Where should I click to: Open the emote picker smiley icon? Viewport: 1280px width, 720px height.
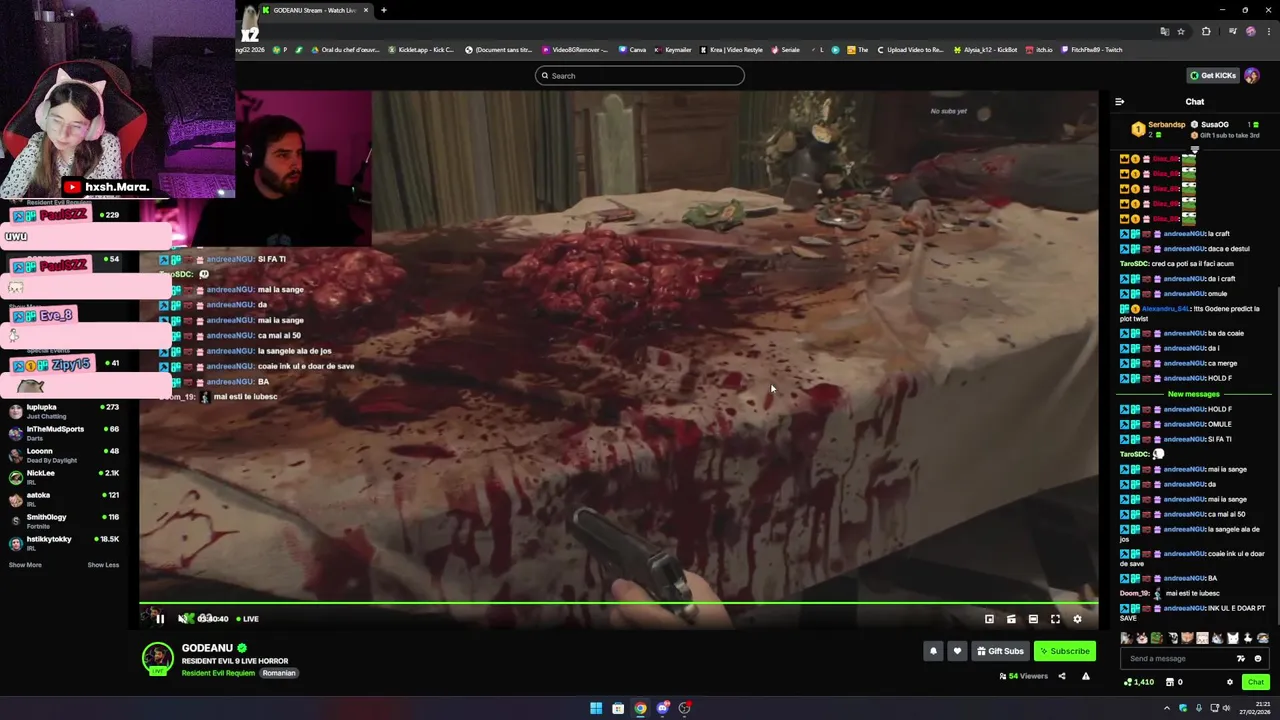pos(1258,658)
